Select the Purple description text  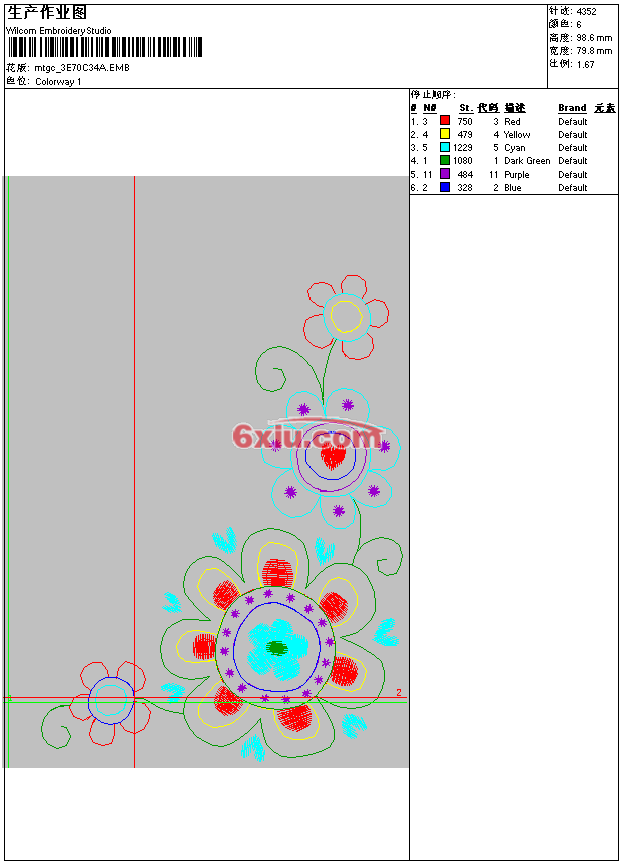(517, 175)
